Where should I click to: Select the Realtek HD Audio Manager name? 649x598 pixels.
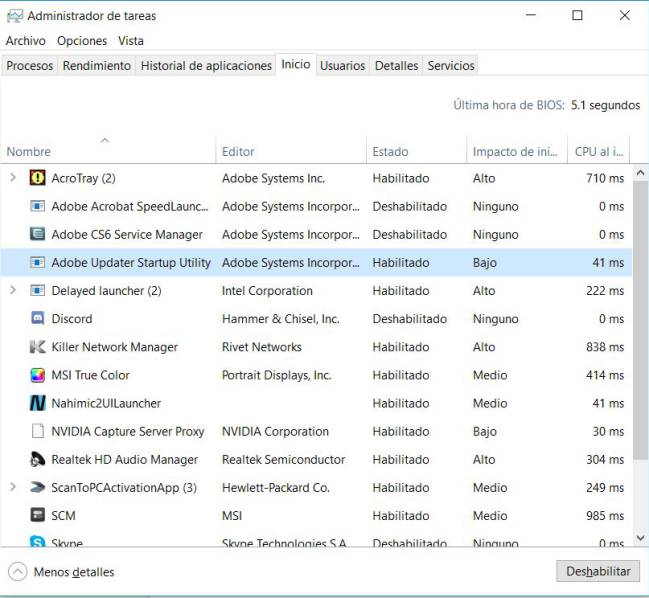(125, 459)
